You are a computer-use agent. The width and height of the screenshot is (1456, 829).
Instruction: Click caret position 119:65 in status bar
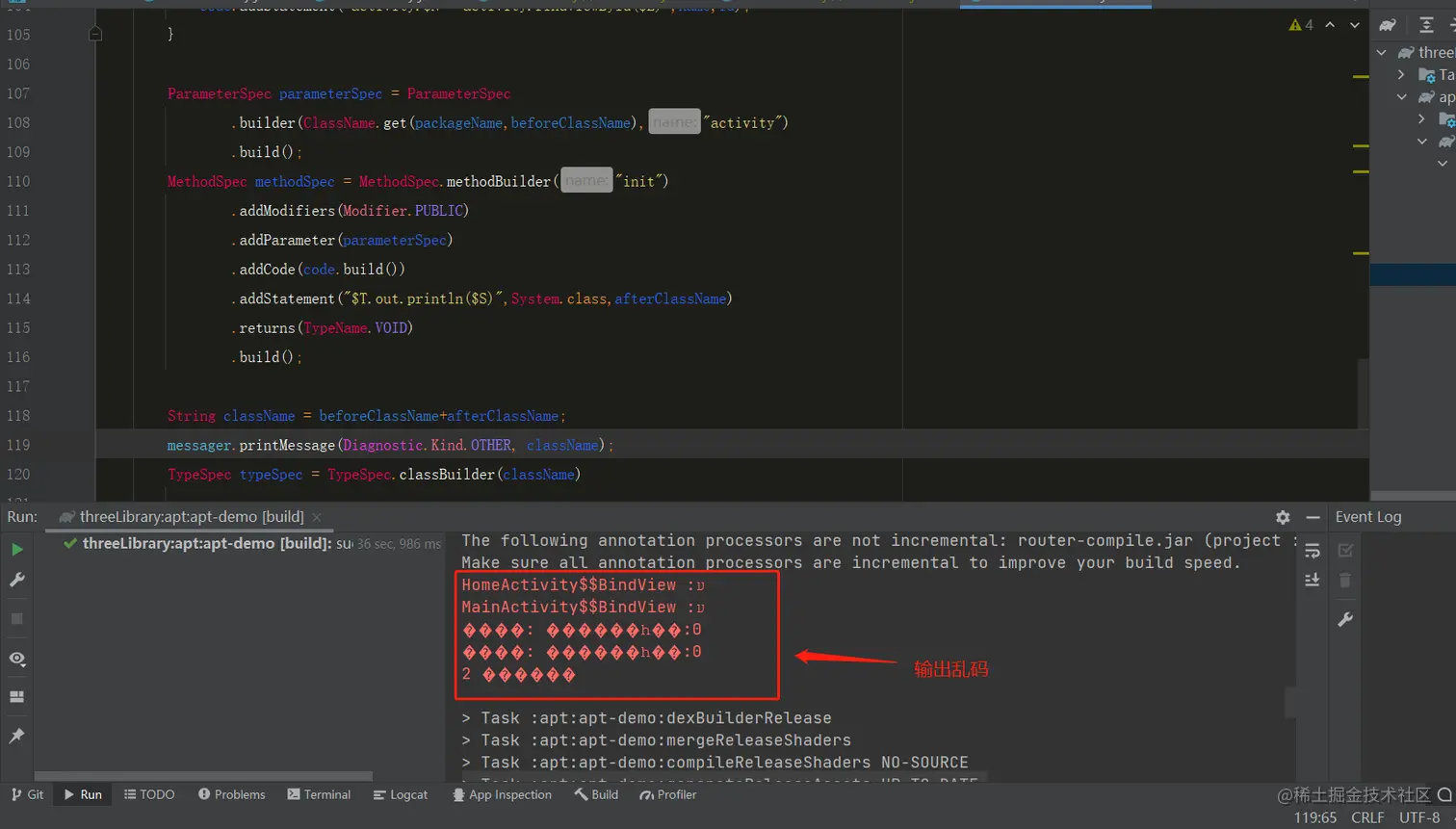coord(1315,817)
